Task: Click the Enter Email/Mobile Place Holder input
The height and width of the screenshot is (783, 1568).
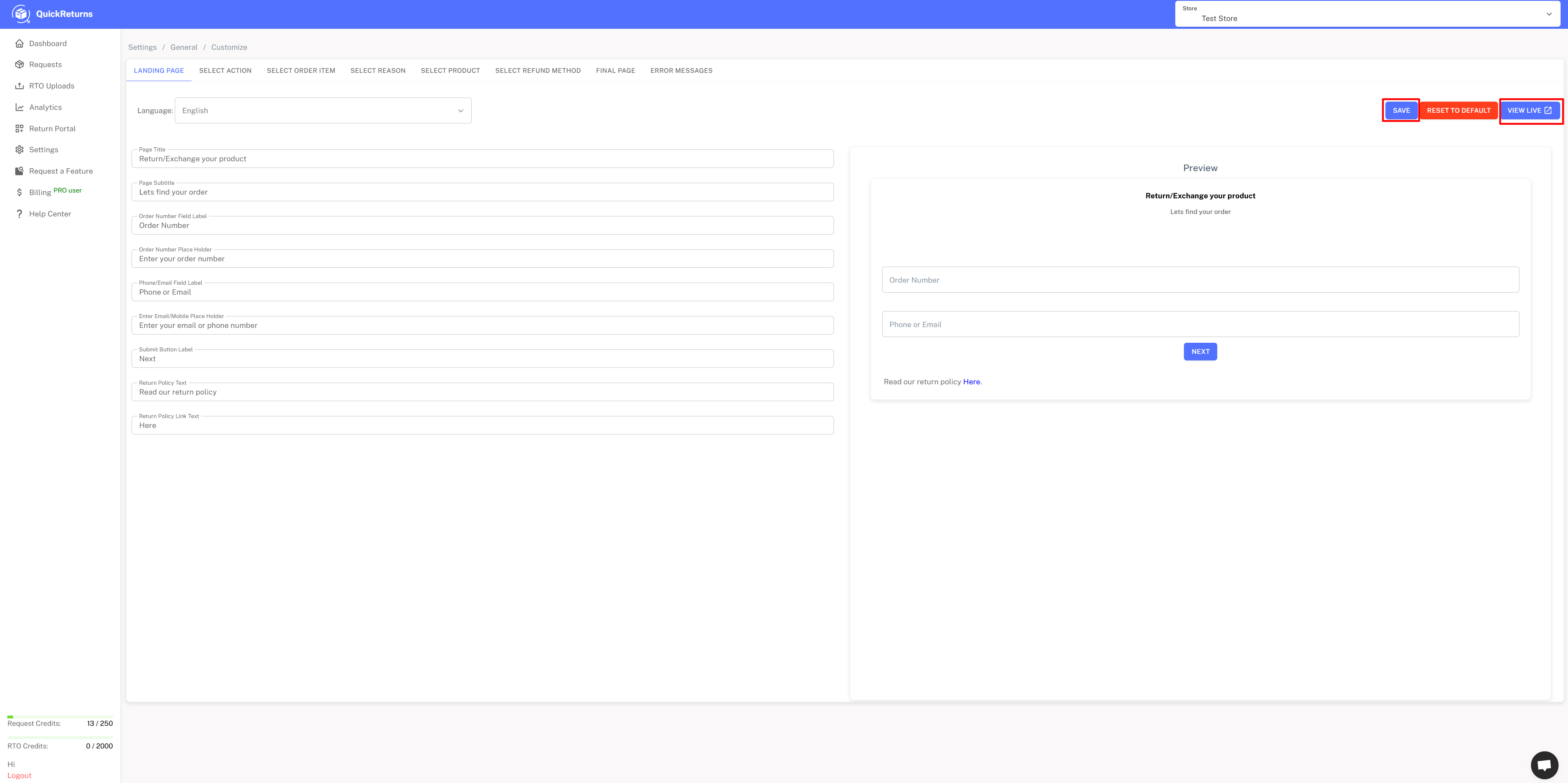Action: coord(482,325)
